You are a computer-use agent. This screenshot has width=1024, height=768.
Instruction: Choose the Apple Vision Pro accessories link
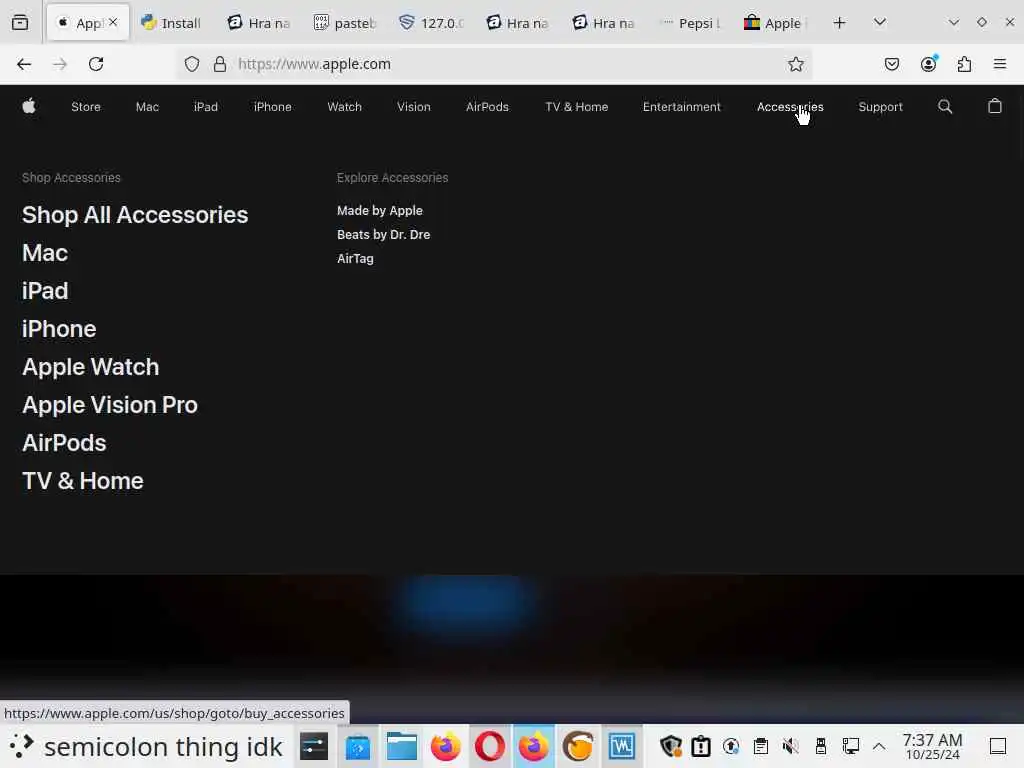110,405
